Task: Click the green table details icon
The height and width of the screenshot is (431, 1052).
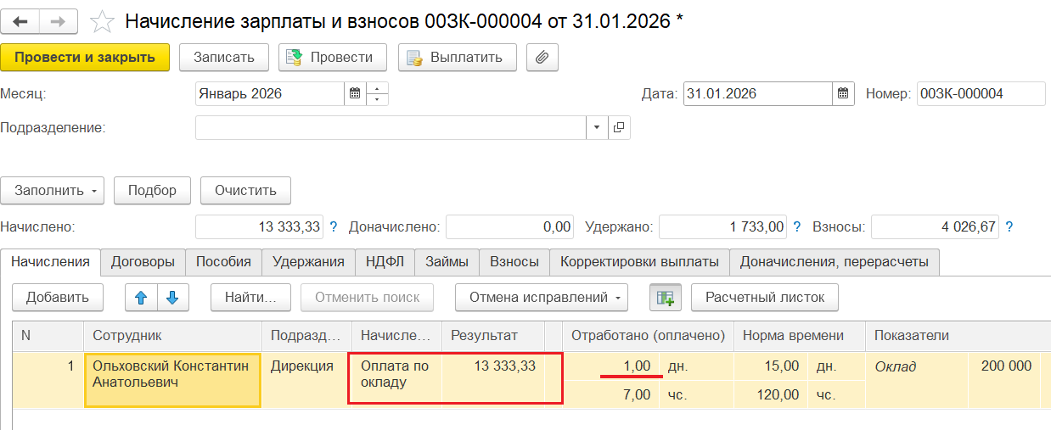Action: coord(663,297)
